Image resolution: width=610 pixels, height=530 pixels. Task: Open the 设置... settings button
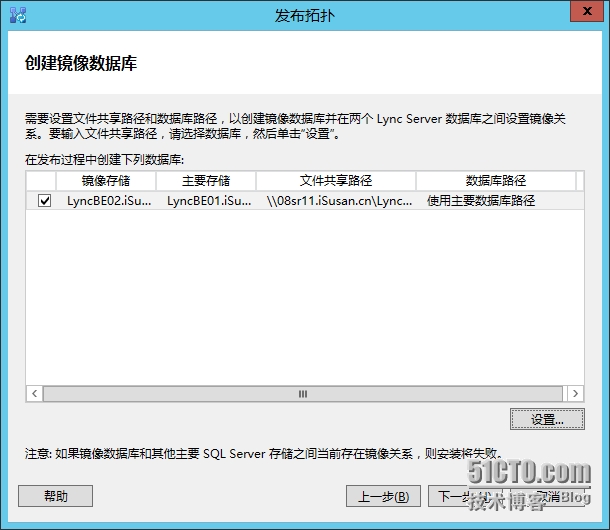(547, 419)
